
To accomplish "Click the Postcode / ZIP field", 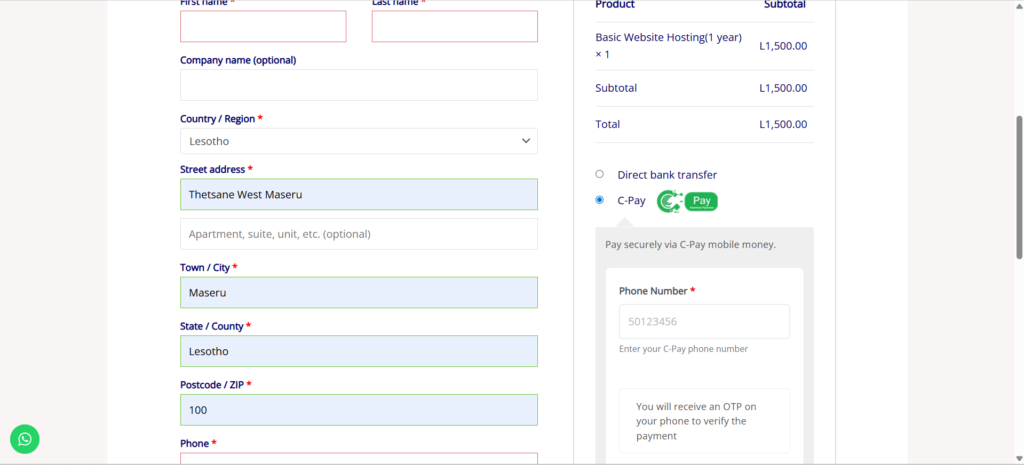I will point(358,410).
